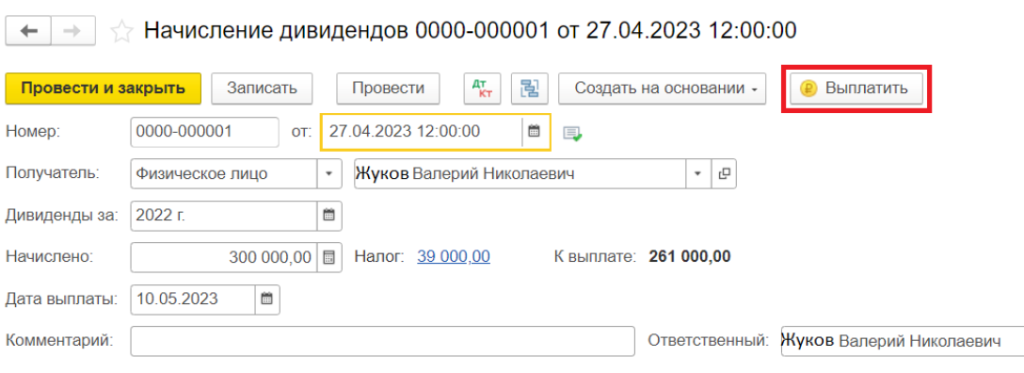The image size is (1024, 373).
Task: Go forward with the right arrow
Action: tap(73, 31)
